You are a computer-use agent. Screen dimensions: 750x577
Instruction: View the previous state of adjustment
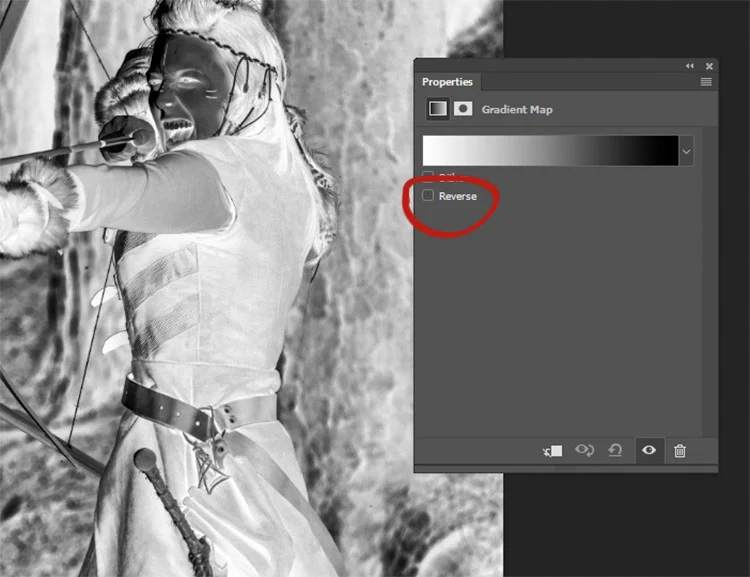pyautogui.click(x=584, y=450)
